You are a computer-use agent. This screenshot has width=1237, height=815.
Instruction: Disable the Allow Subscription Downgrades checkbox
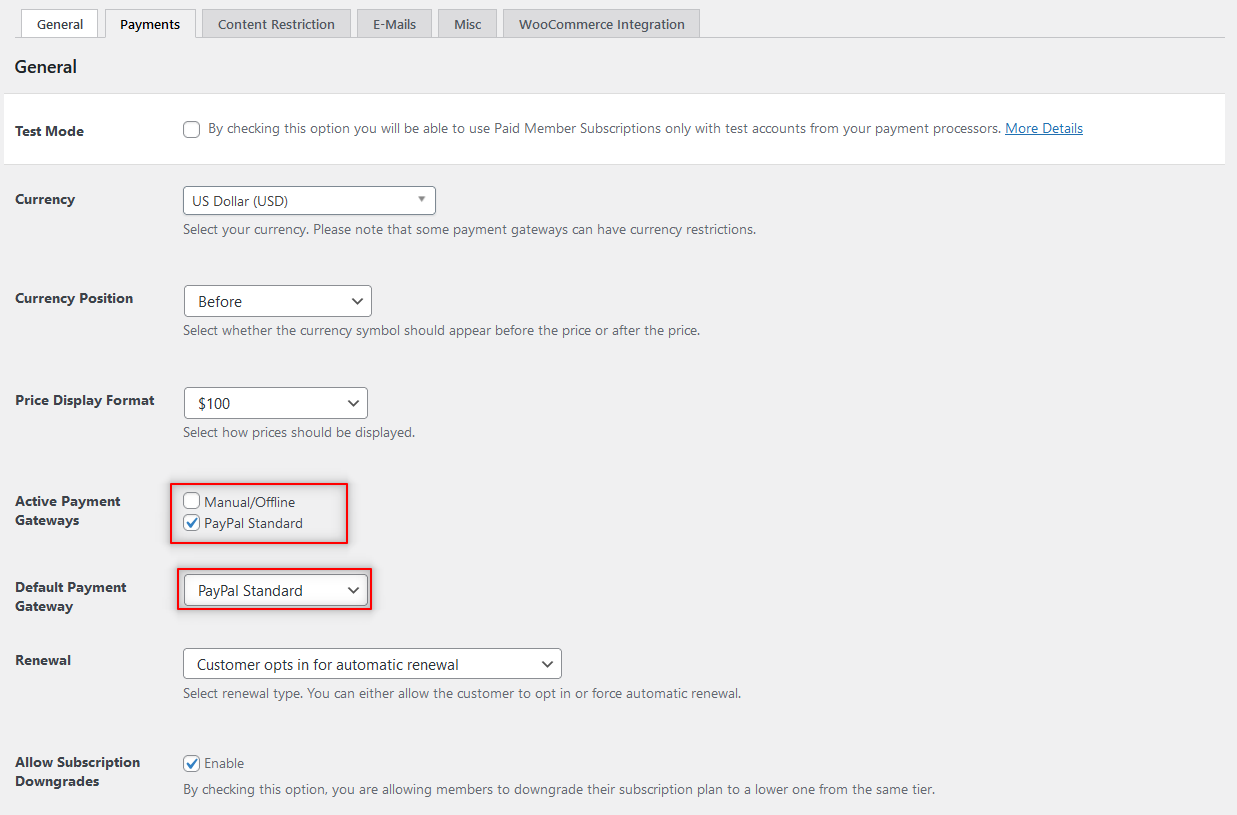(192, 763)
